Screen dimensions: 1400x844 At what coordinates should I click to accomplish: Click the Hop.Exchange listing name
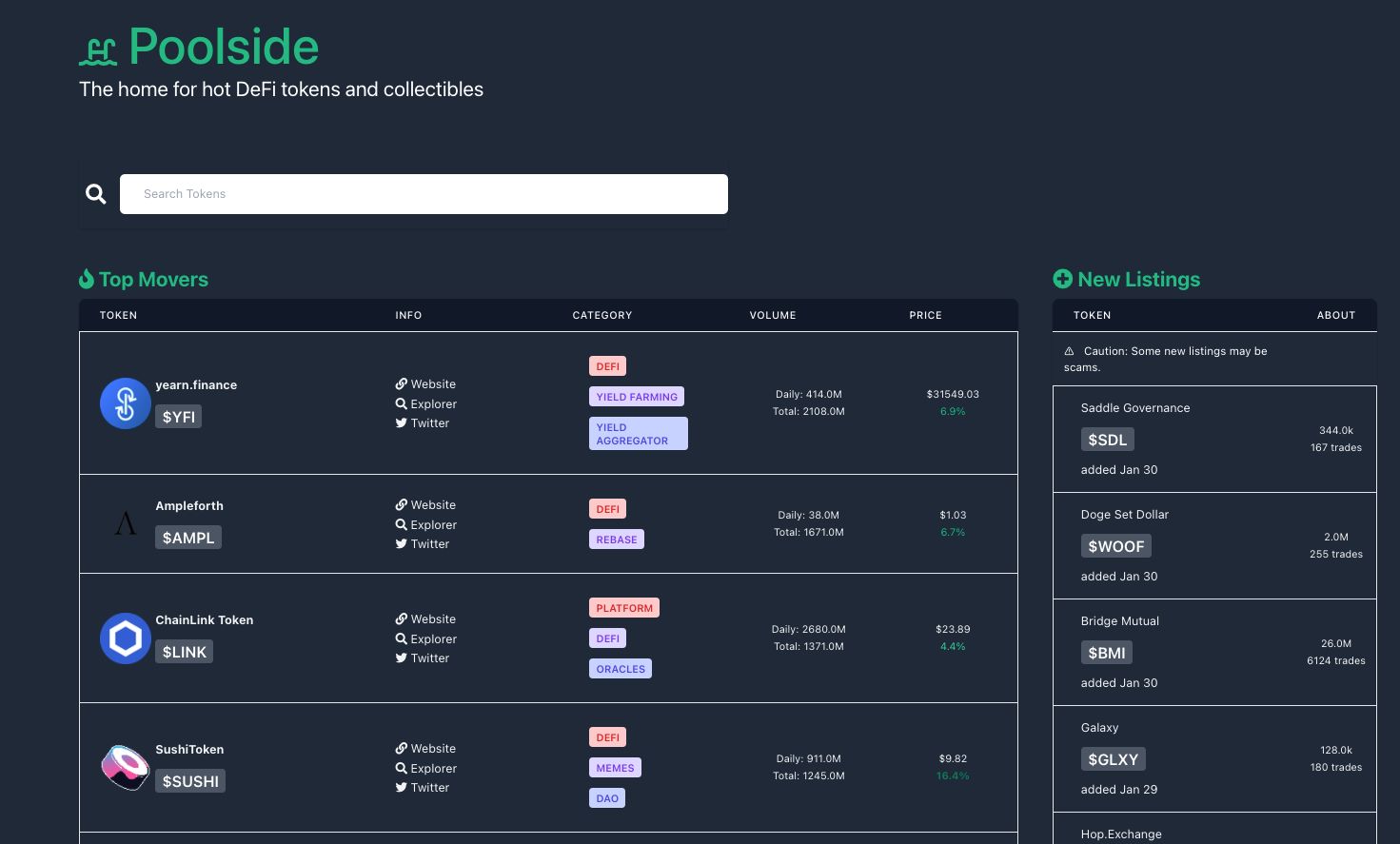[1121, 834]
